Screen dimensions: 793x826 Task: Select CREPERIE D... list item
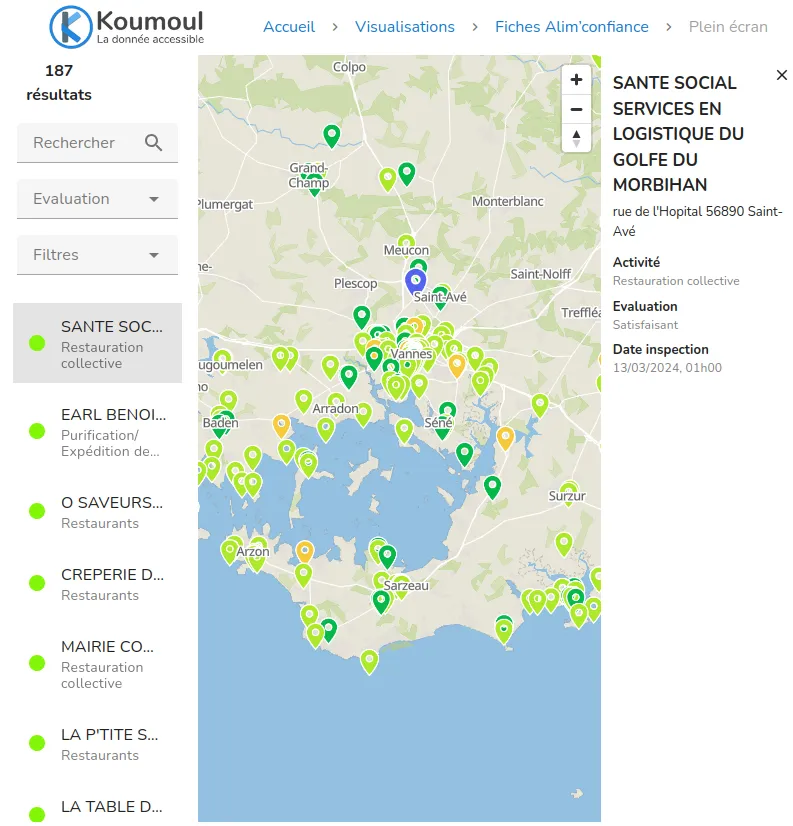point(97,584)
